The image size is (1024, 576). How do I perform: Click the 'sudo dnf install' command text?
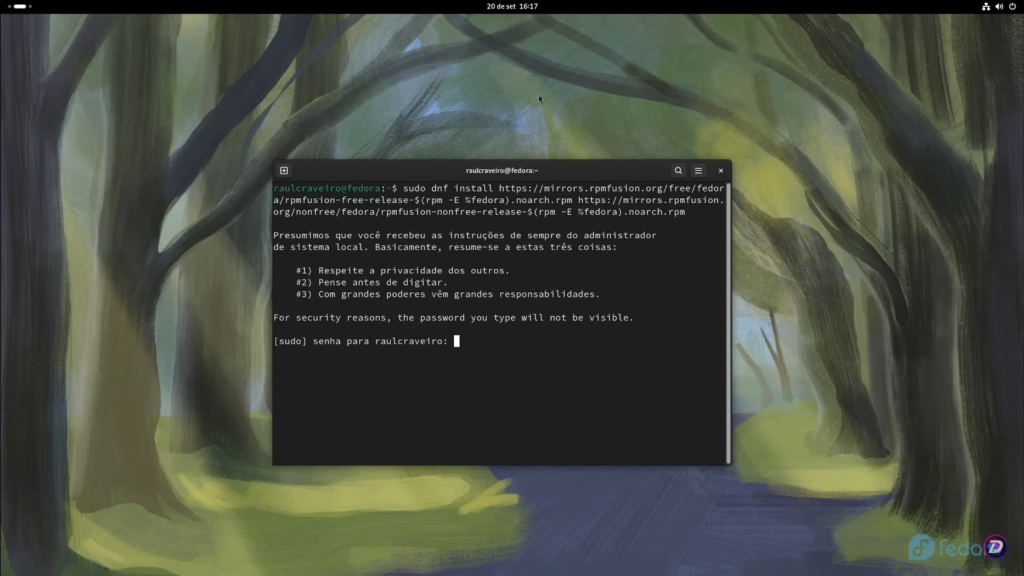[447, 188]
